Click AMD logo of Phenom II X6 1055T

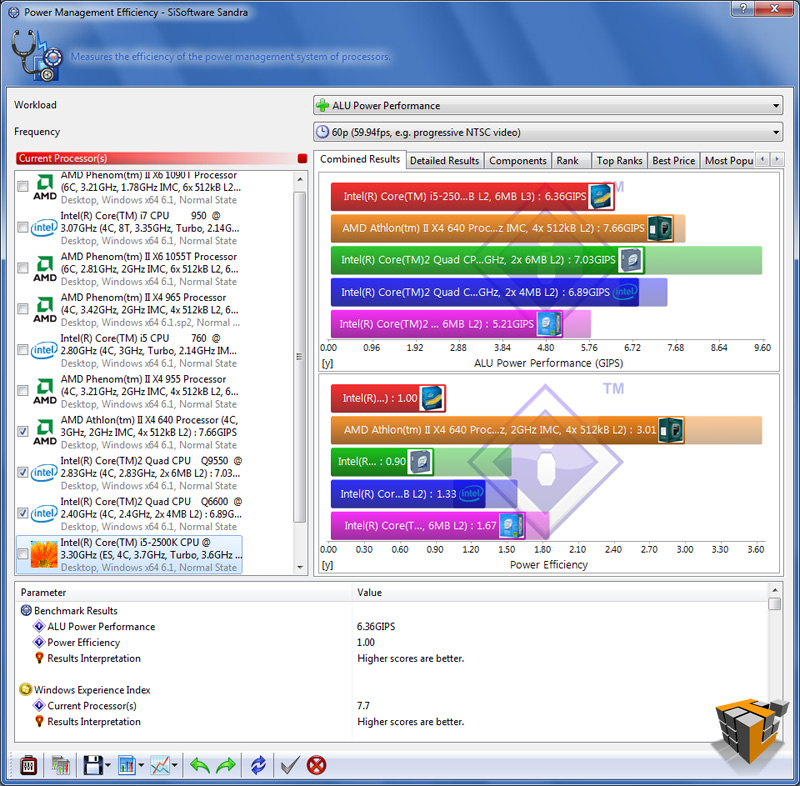[45, 269]
